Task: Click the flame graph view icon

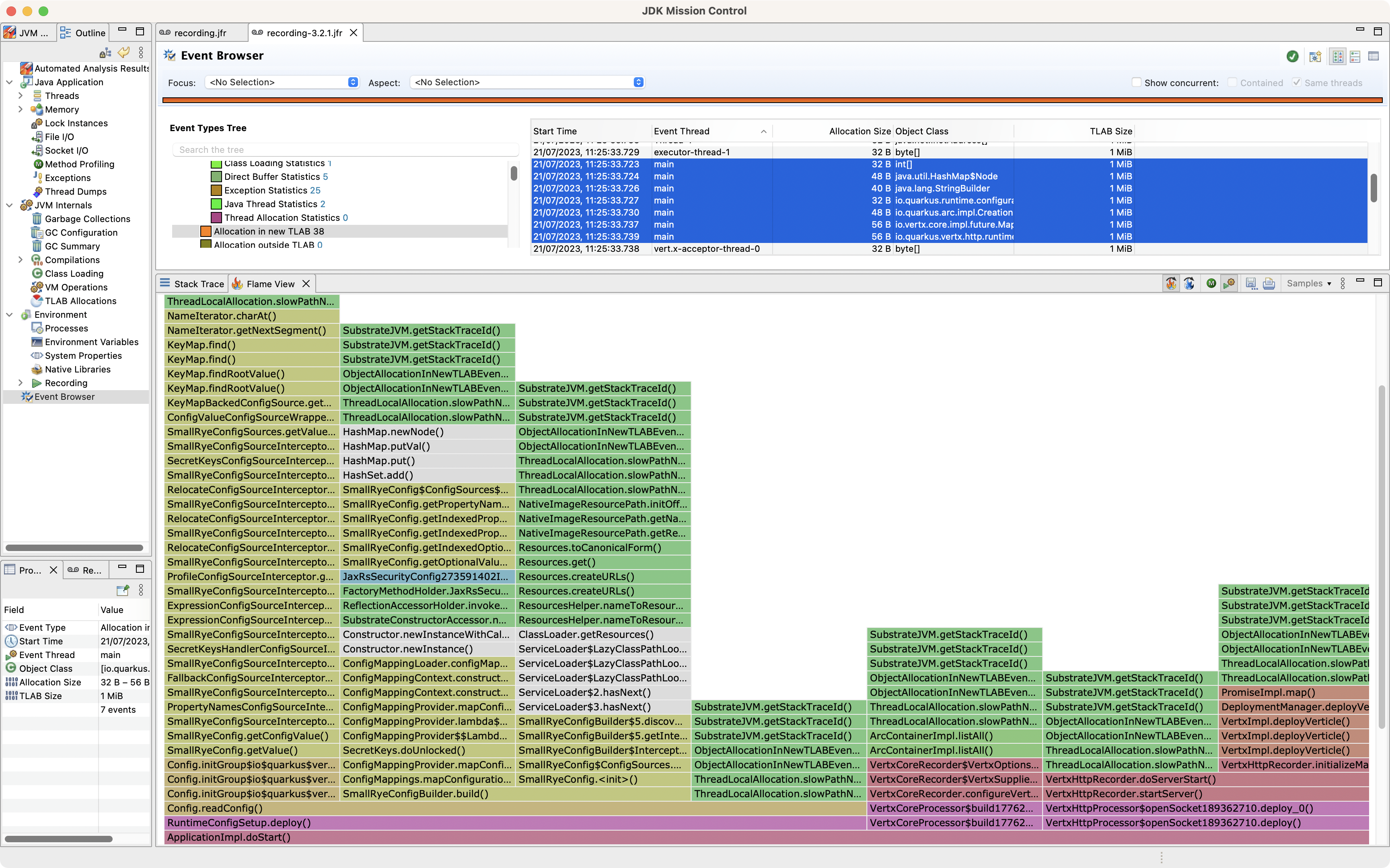Action: 1171,283
